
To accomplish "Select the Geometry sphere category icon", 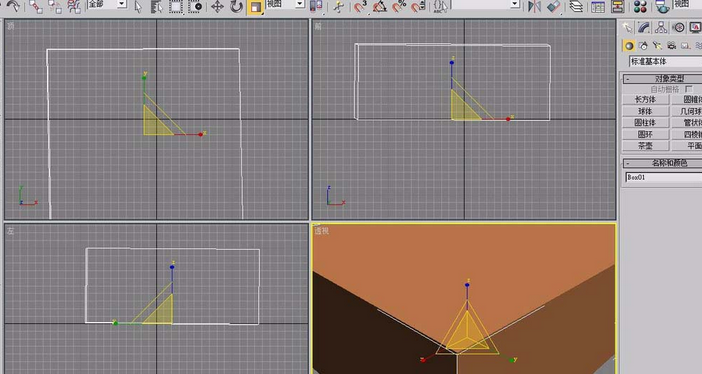I will (x=629, y=46).
